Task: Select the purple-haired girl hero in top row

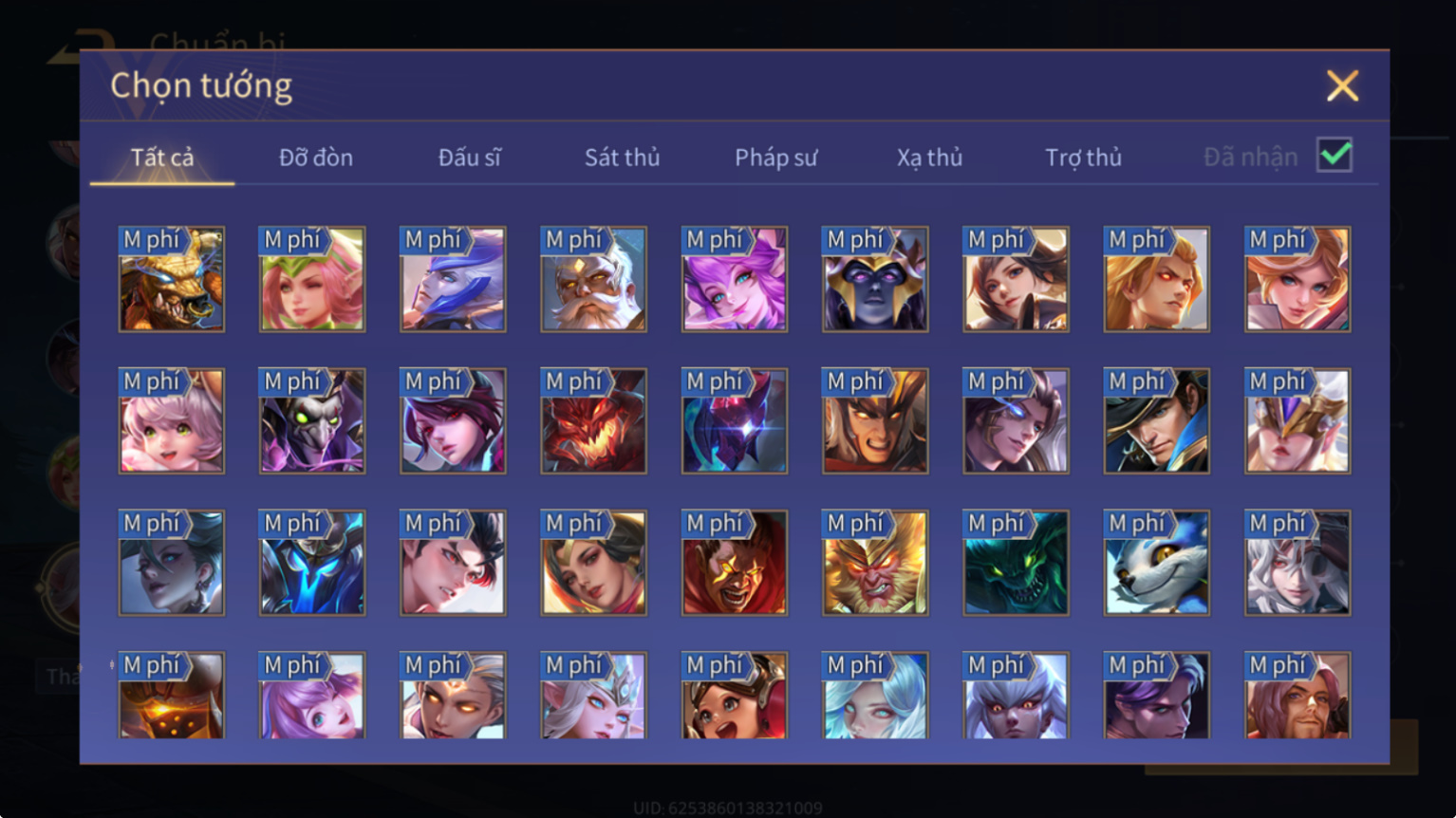Action: 734,279
